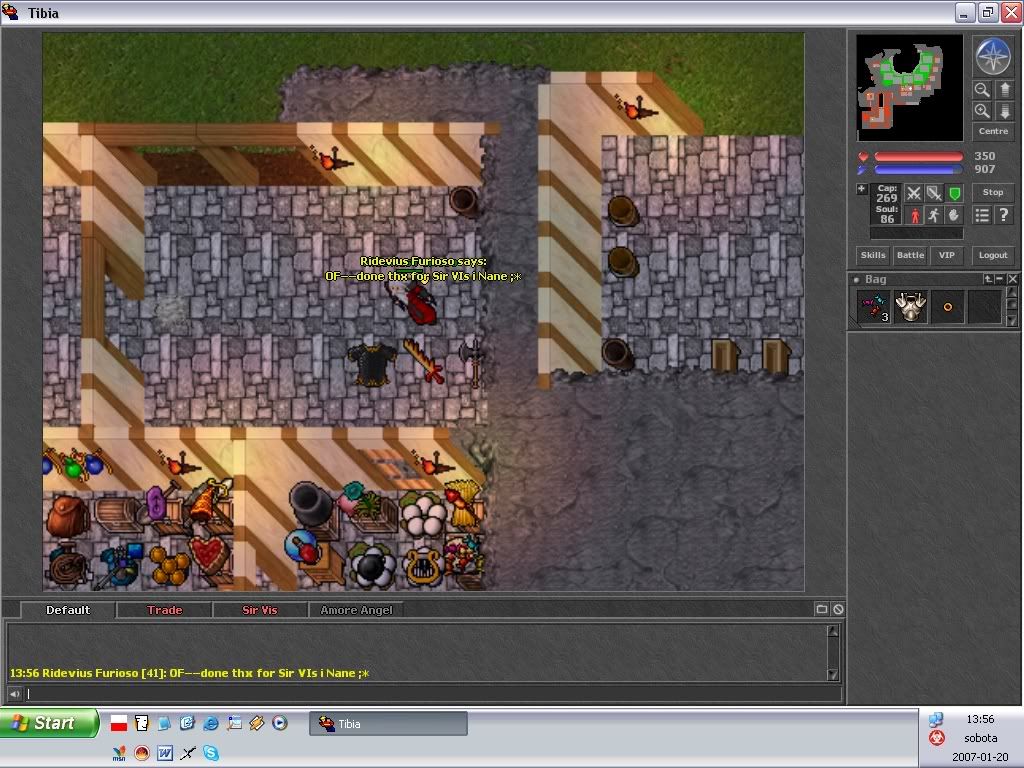The width and height of the screenshot is (1024, 768).
Task: Click the minimap compass rose
Action: point(993,56)
